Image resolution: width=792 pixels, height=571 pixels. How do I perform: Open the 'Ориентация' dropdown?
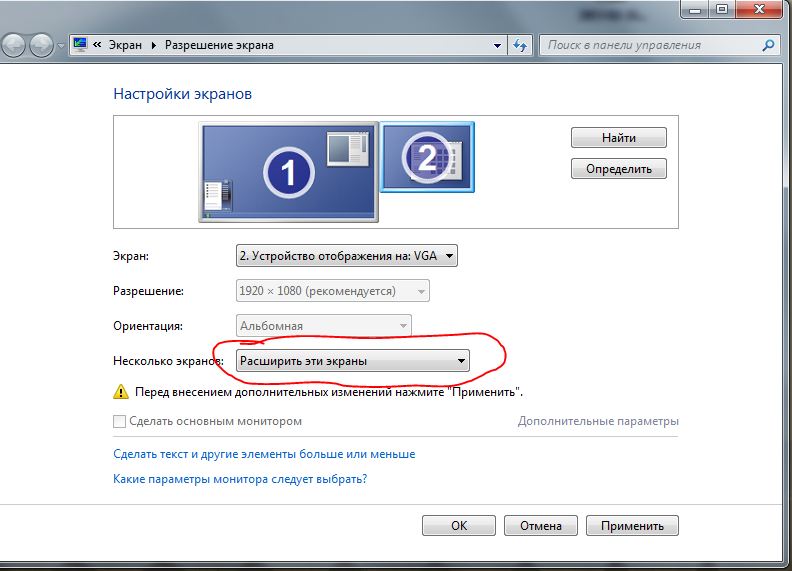[x=323, y=326]
